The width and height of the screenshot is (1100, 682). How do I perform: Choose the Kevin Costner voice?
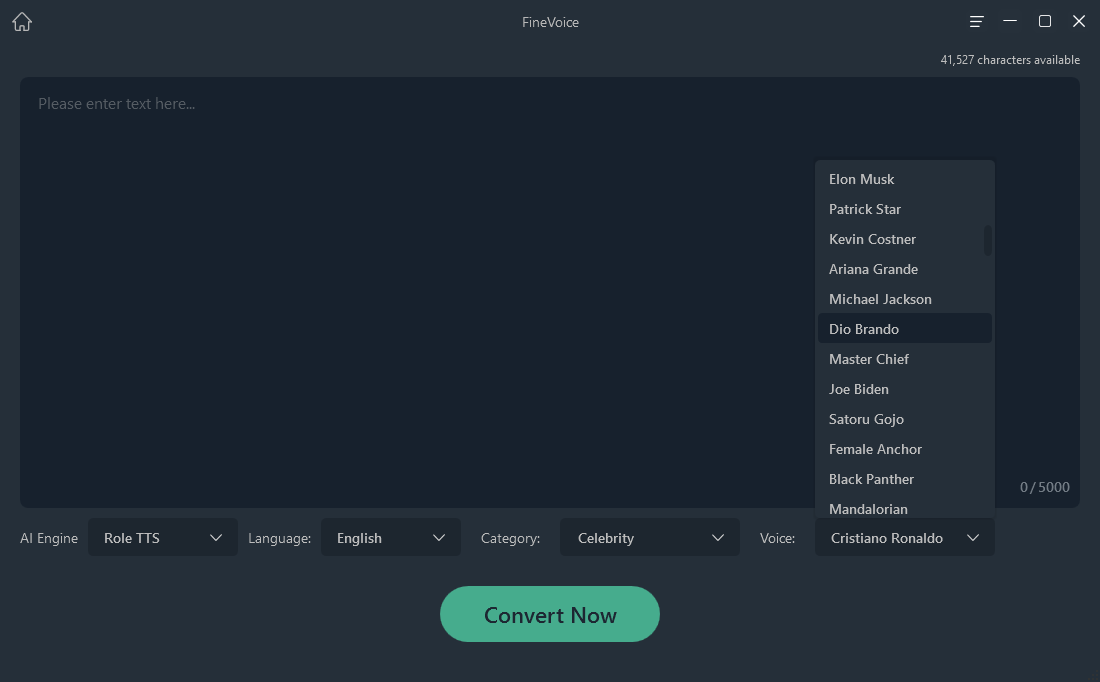[901, 239]
